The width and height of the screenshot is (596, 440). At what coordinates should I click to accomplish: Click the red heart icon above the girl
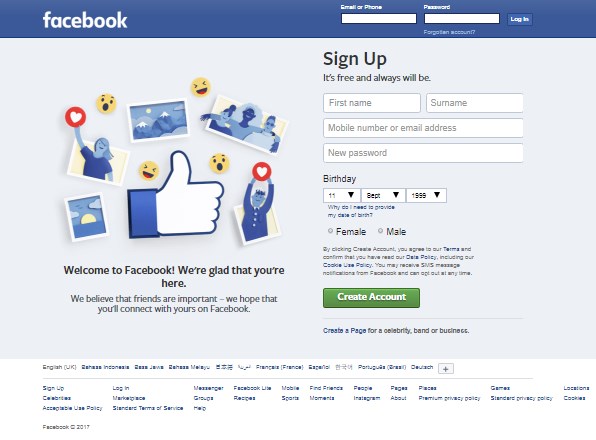click(75, 117)
